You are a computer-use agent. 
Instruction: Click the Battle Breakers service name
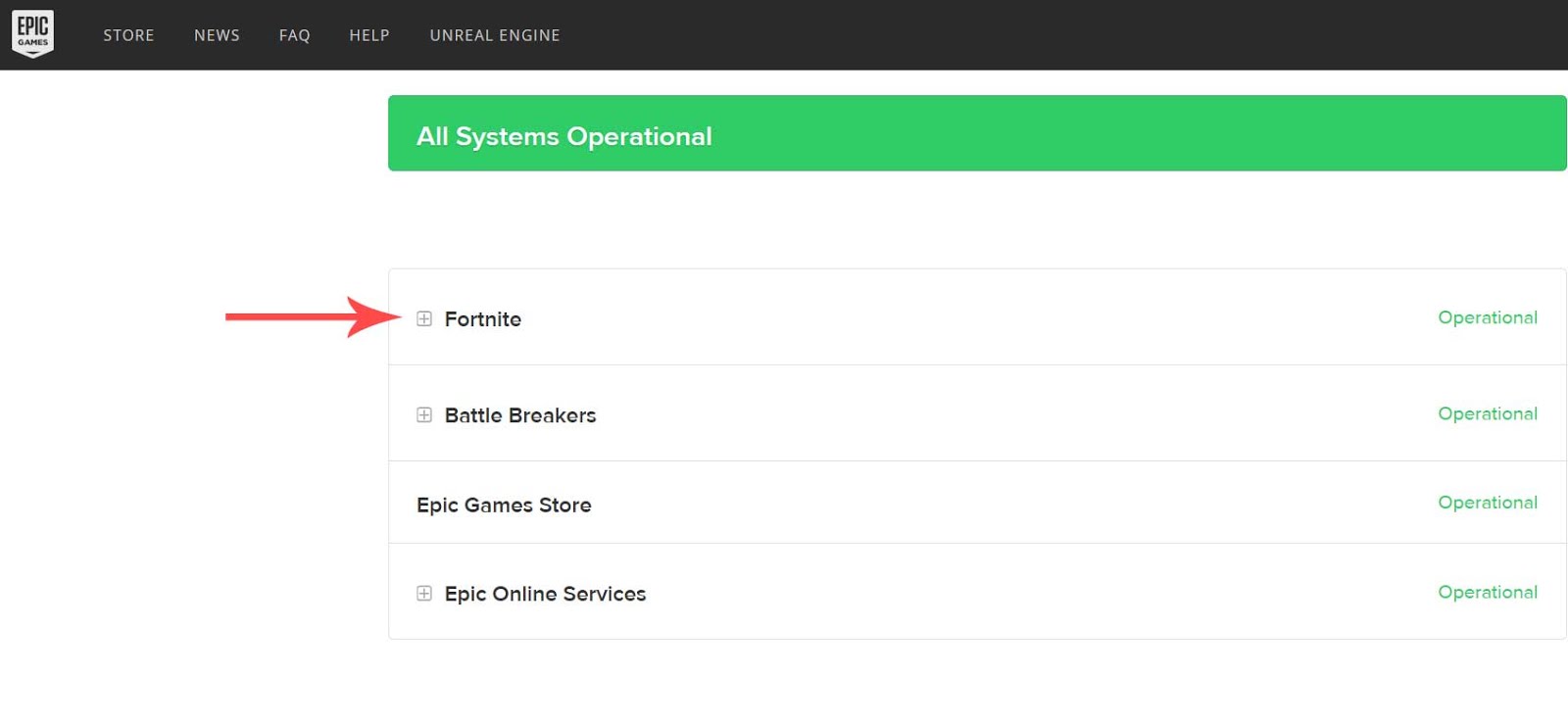[x=520, y=414]
